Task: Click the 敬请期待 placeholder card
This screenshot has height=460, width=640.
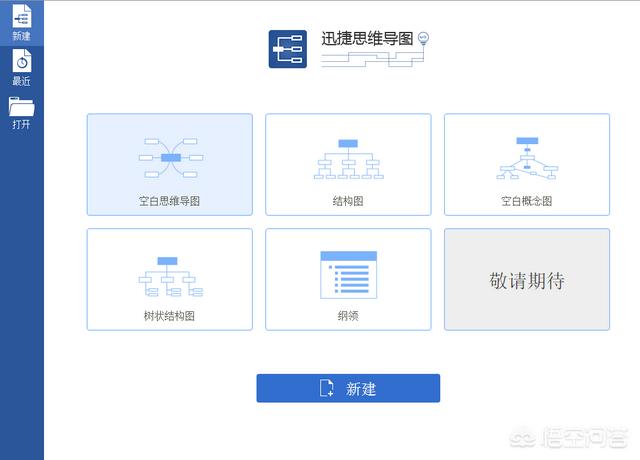Action: click(527, 279)
